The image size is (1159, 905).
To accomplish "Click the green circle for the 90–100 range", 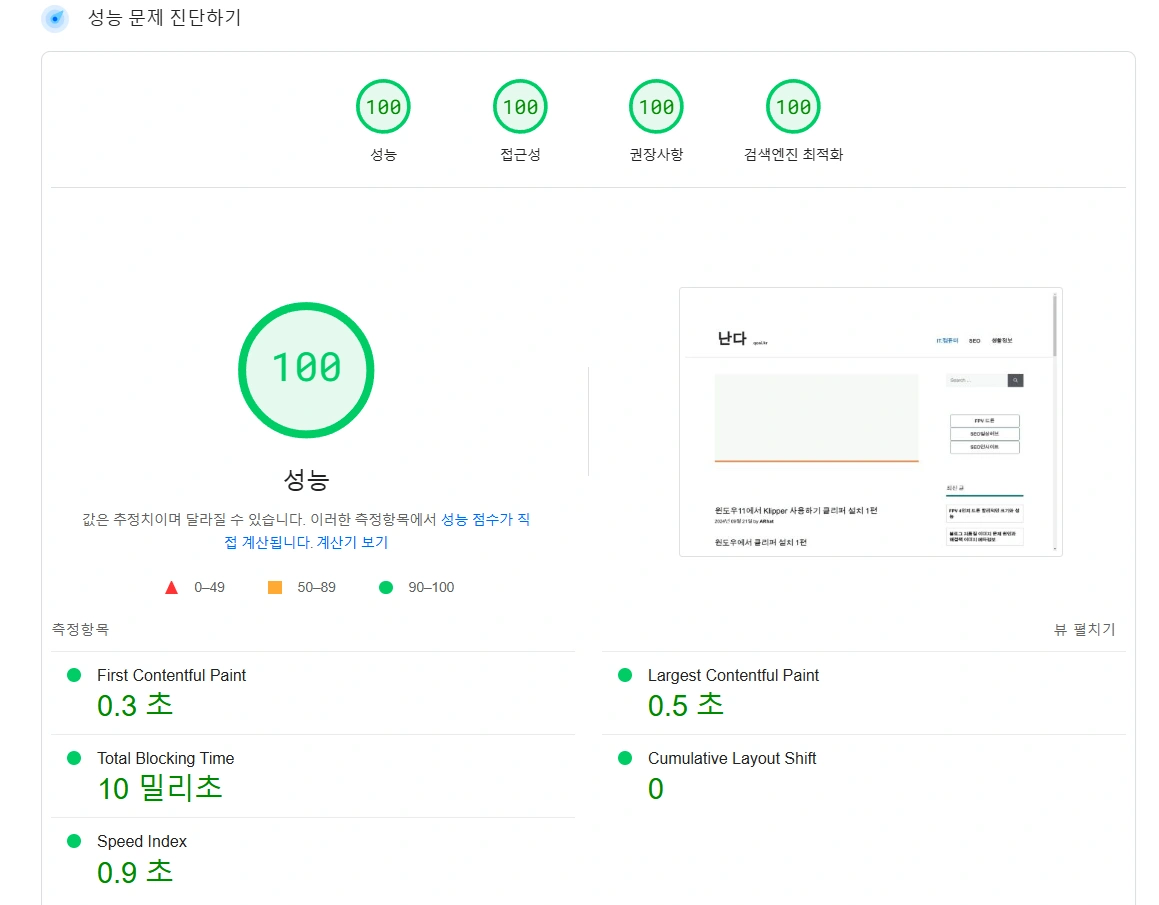I will click(386, 587).
